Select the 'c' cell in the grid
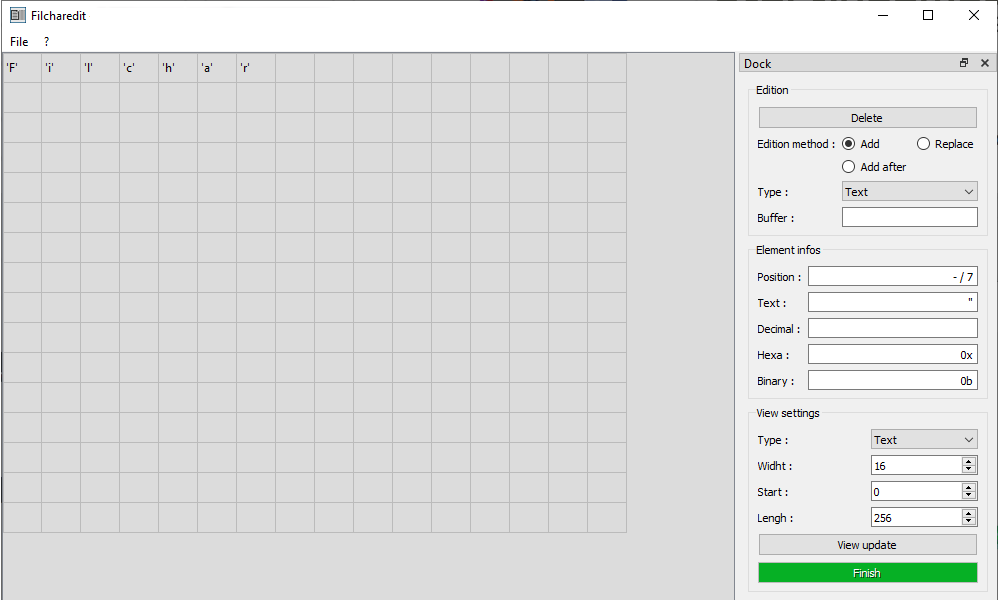Screen dimensions: 1000x600 pyautogui.click(x=139, y=68)
